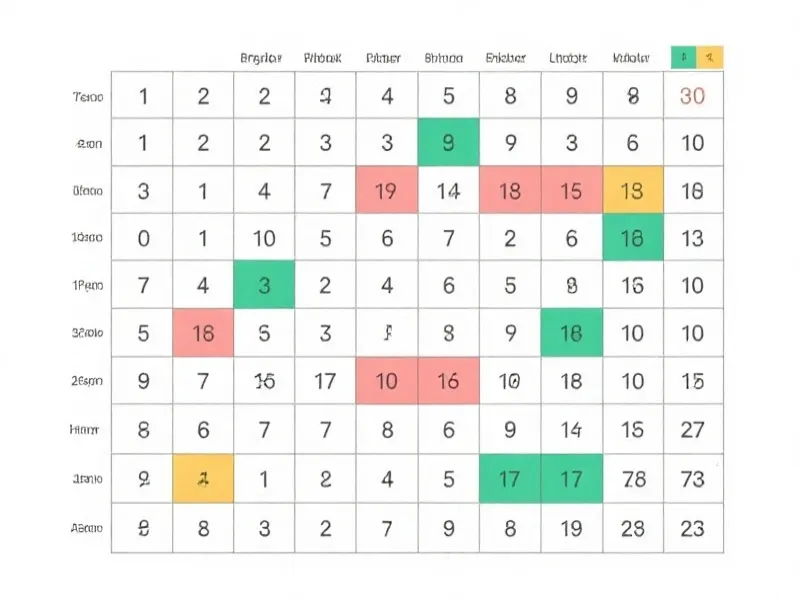Click the first column header above the table

pos(261,58)
